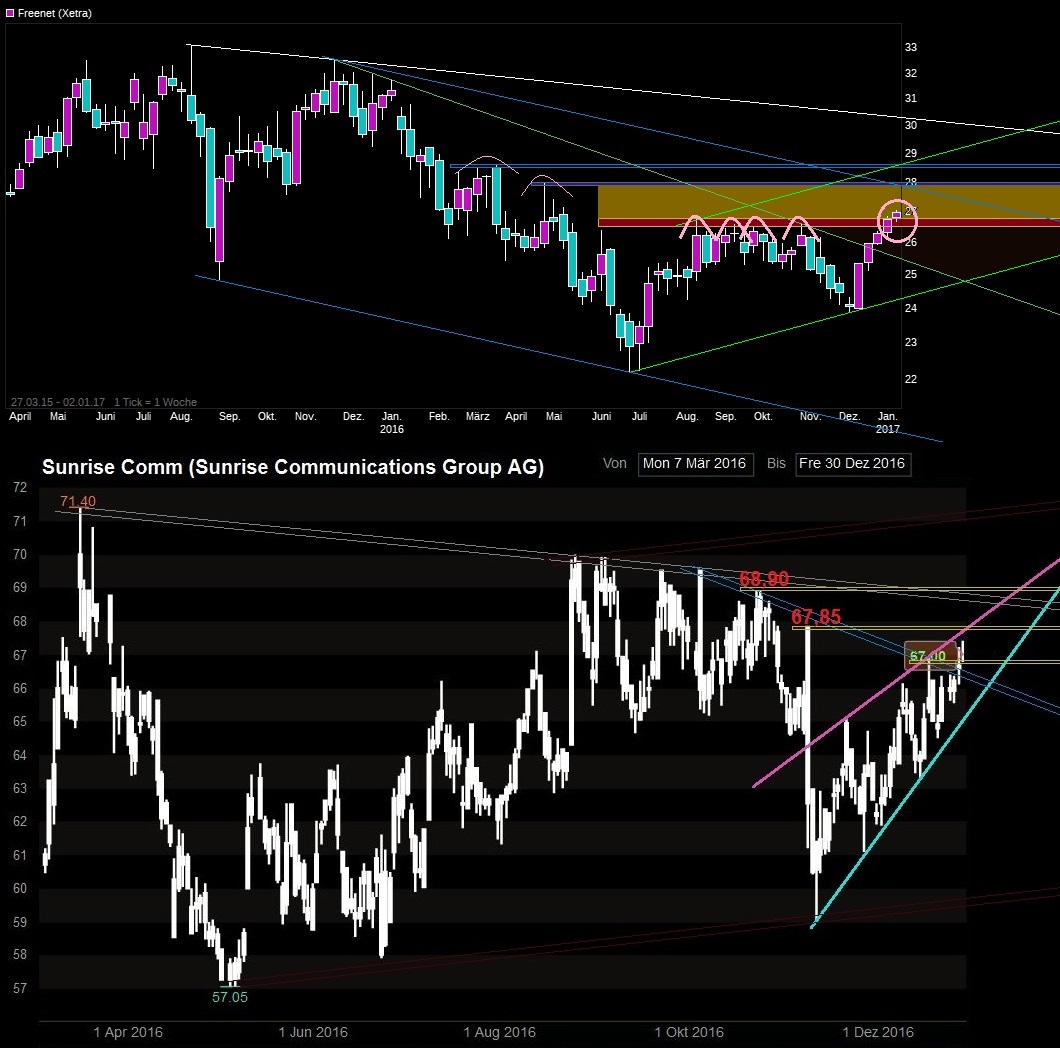This screenshot has width=1060, height=1048.
Task: Click price level 60 on Sunrise axis
Action: tap(20, 888)
